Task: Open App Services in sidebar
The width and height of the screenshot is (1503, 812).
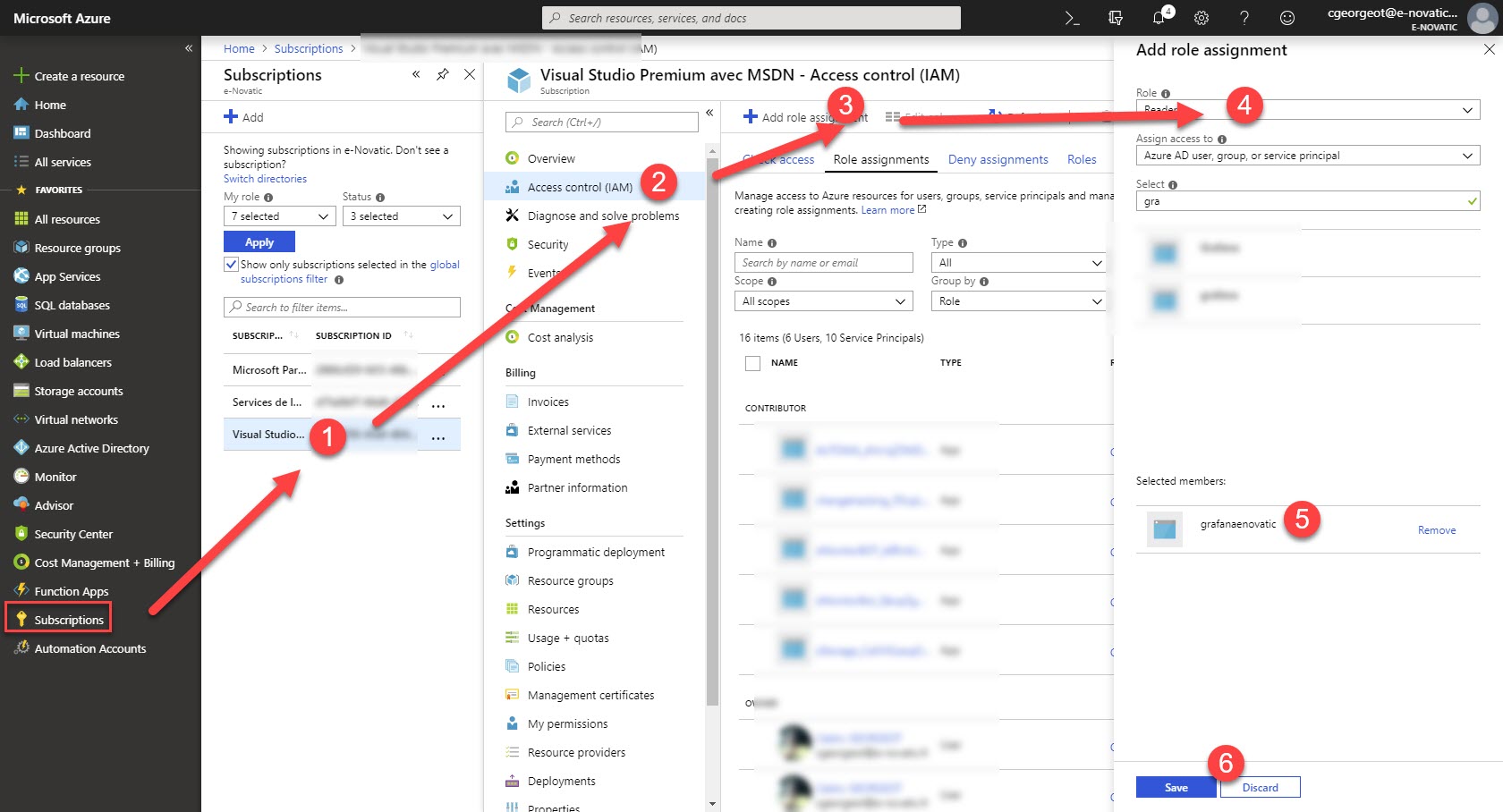Action: pos(67,276)
